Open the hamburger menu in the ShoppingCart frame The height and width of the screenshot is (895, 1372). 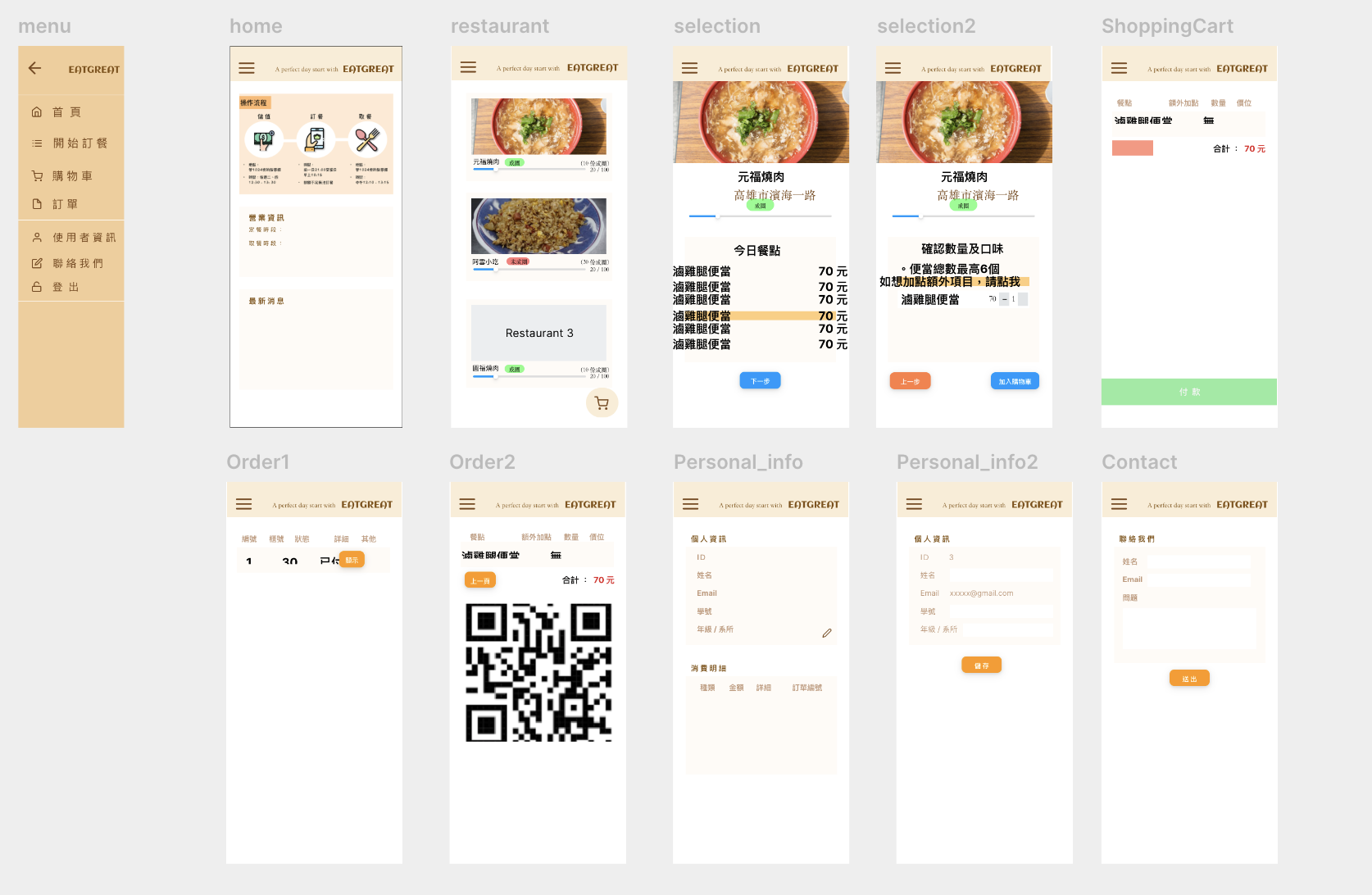coord(1119,68)
